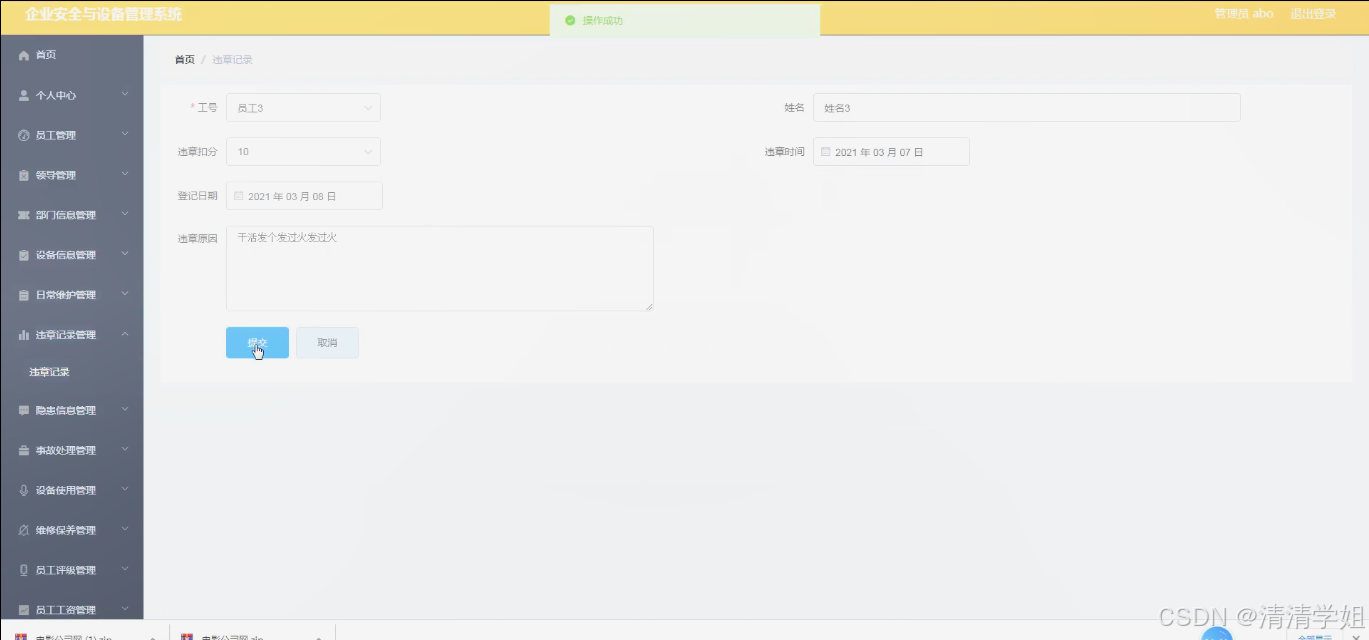1369x640 pixels.
Task: Click inside the 违章原因 text area
Action: click(x=438, y=268)
